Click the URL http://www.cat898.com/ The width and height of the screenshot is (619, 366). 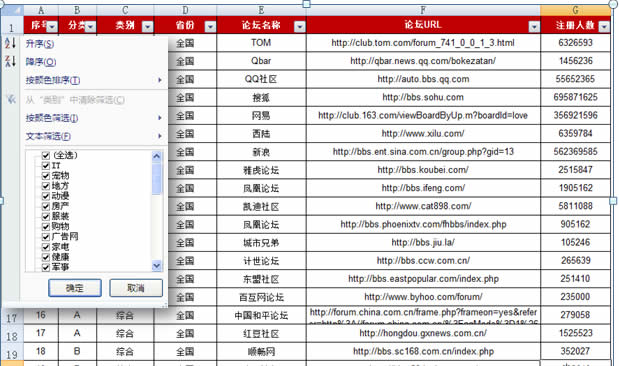(423, 206)
